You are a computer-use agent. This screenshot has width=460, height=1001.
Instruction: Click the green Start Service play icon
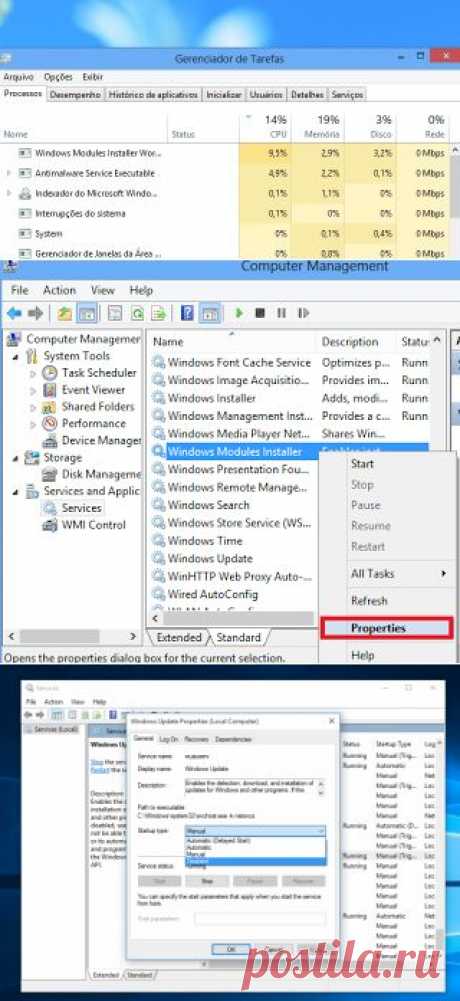239,313
